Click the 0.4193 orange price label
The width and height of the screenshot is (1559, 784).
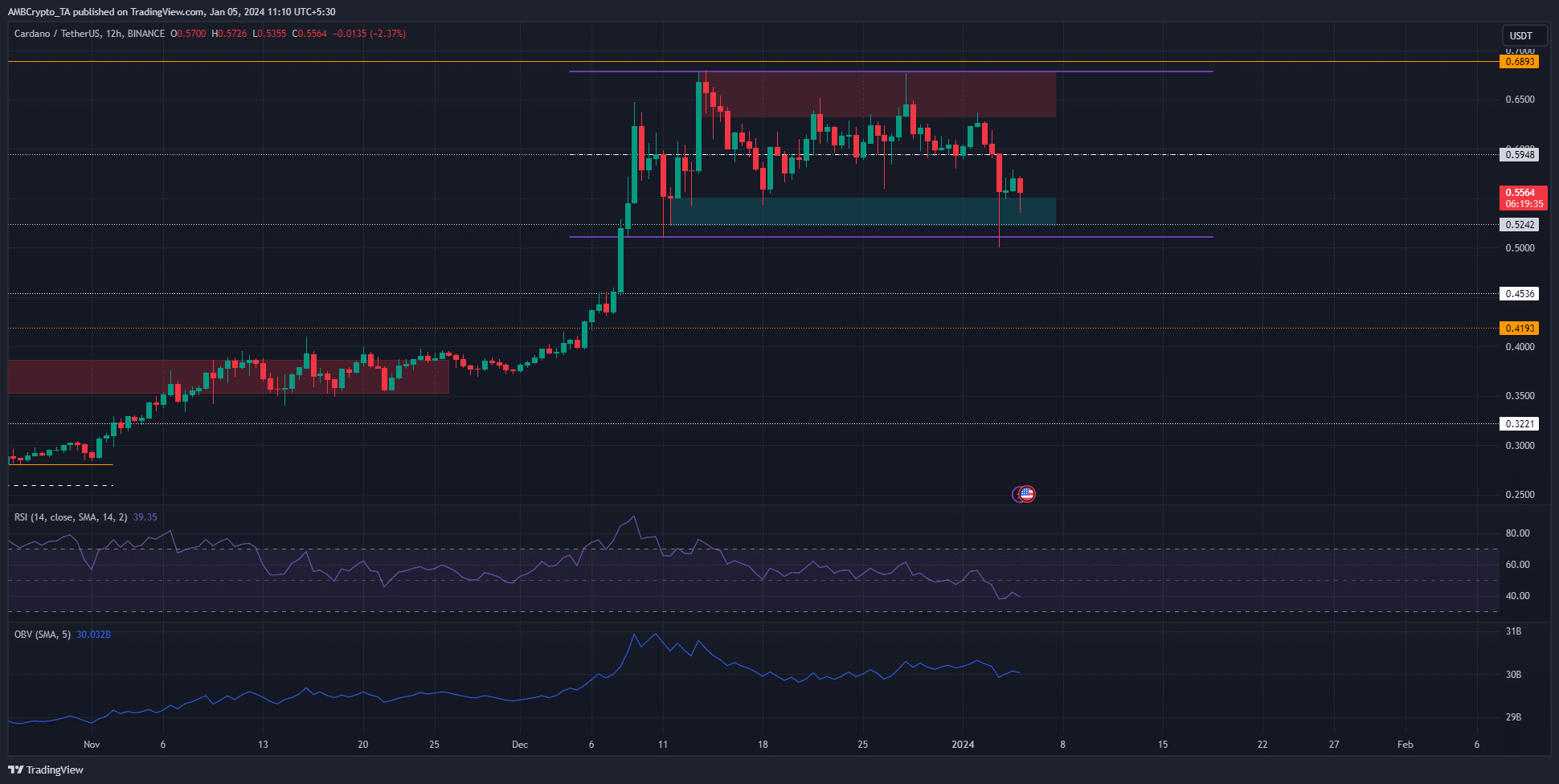[1519, 329]
